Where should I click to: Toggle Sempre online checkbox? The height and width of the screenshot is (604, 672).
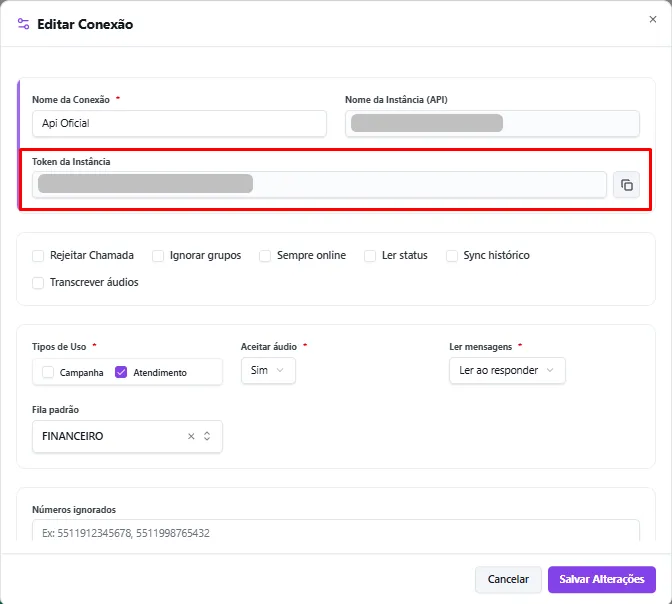pos(265,256)
